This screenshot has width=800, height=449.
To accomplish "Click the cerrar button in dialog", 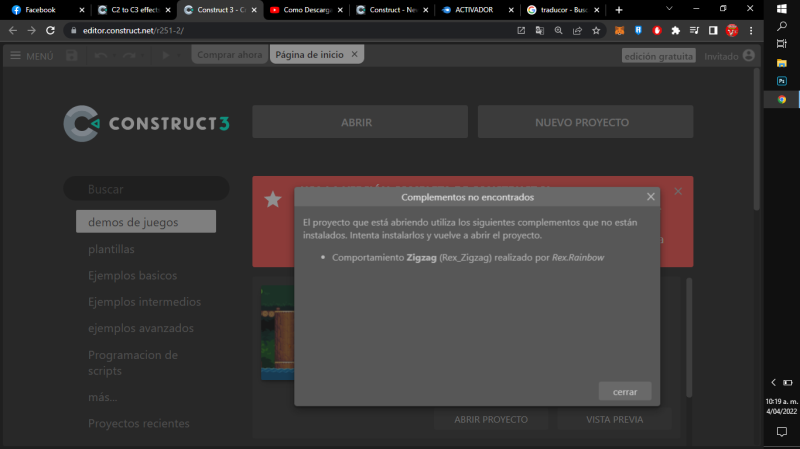I will [625, 391].
